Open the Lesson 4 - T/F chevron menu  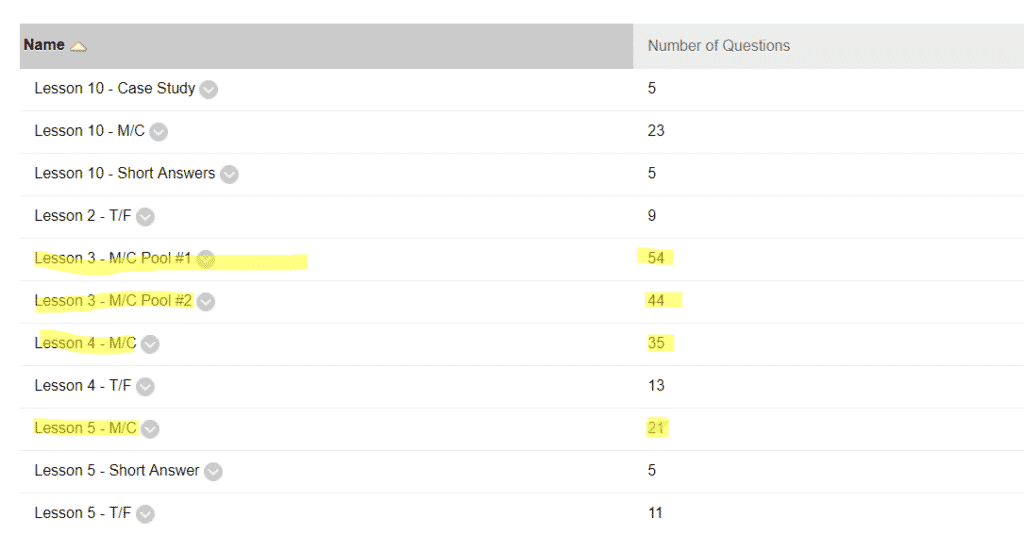(145, 387)
